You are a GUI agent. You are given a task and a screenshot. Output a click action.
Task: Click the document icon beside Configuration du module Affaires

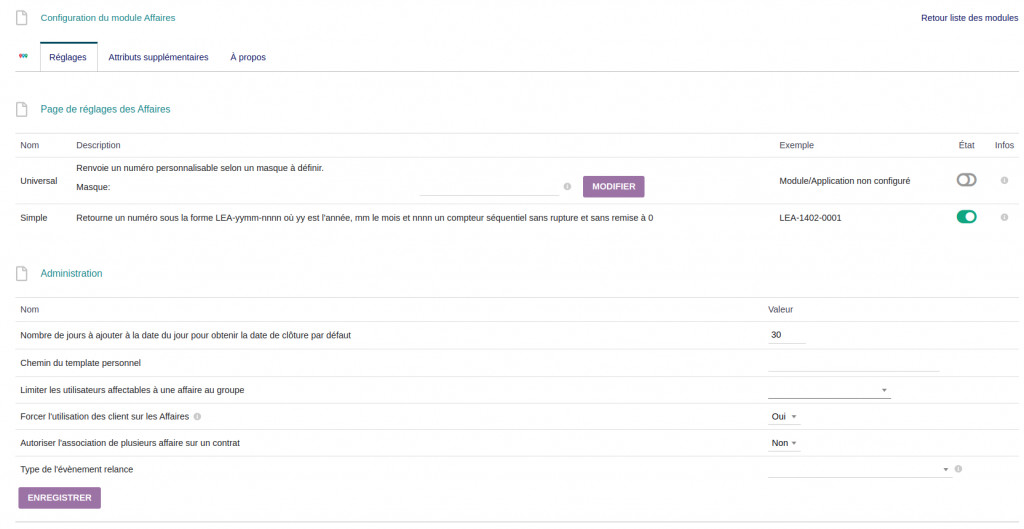tap(21, 17)
